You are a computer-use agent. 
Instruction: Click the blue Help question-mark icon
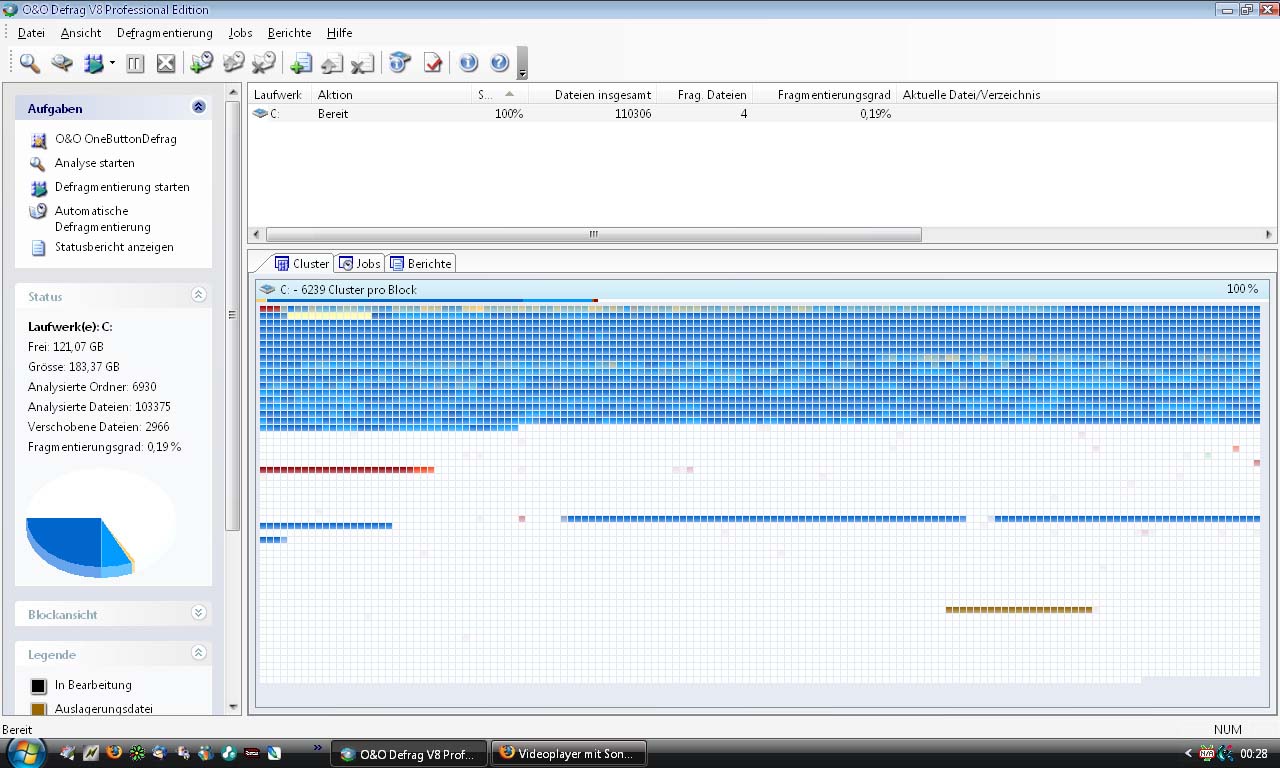(500, 63)
